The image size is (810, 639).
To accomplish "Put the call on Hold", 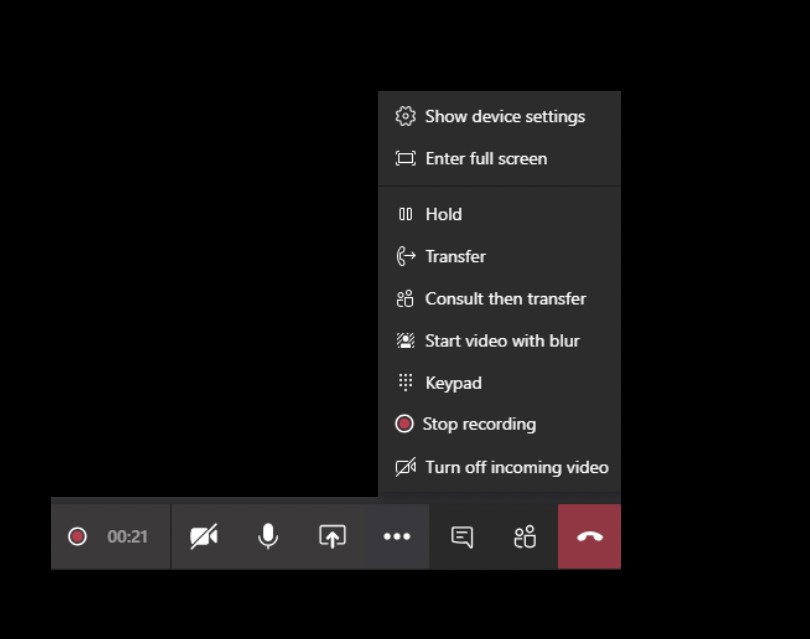I will click(443, 214).
